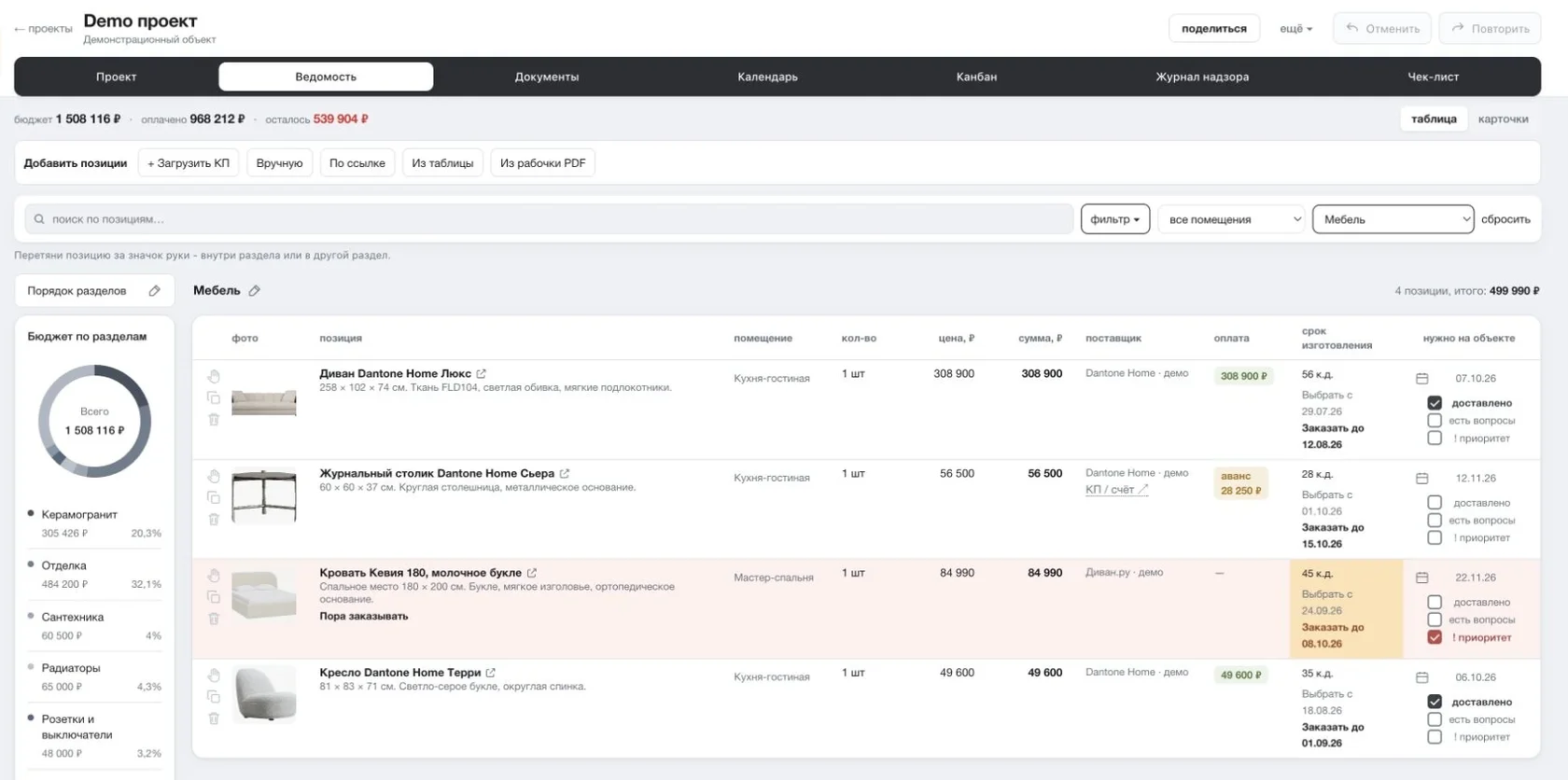Uncheck доставлено for the Диван row
This screenshot has width=1568, height=780.
[x=1435, y=403]
